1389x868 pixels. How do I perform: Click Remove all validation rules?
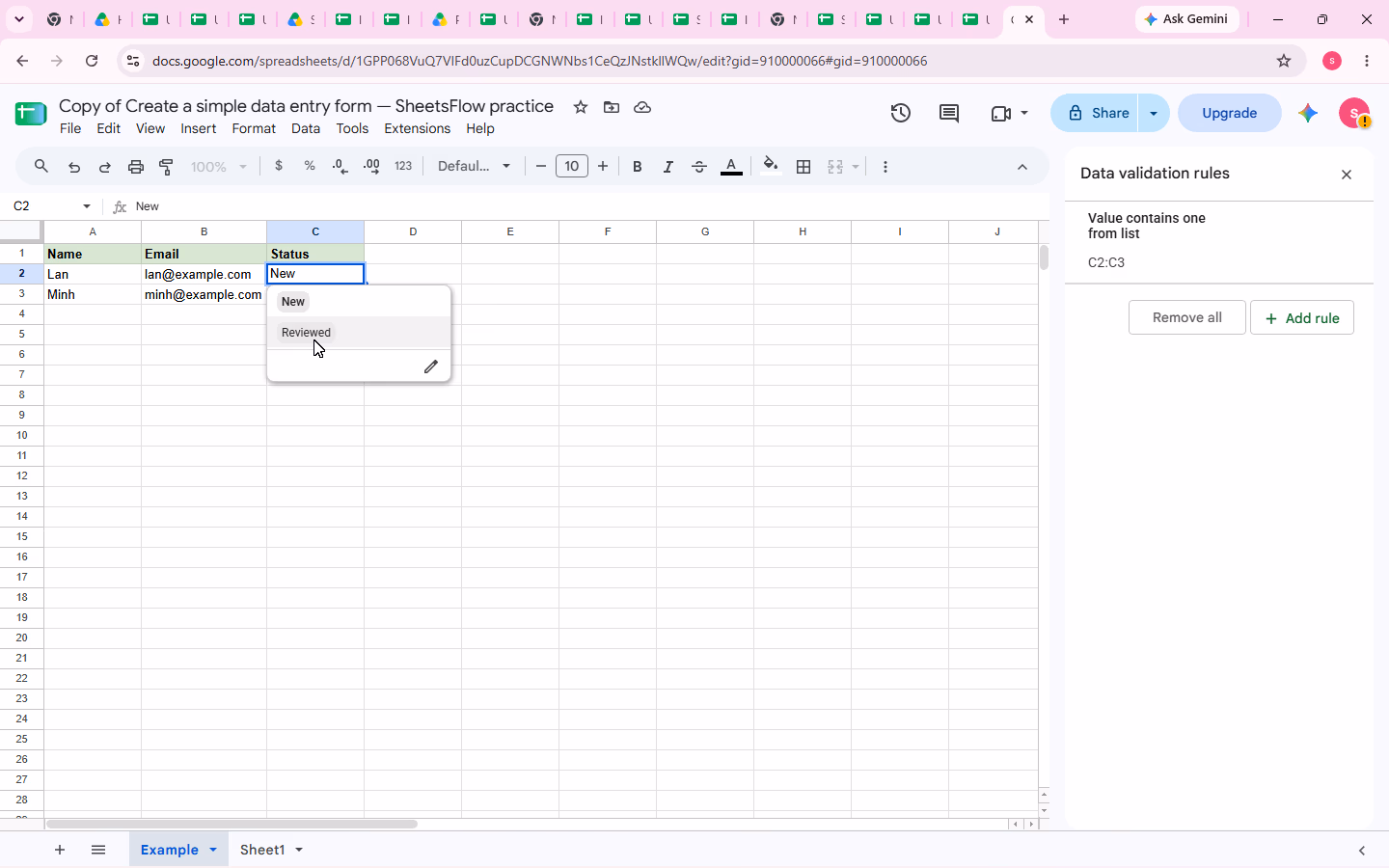pyautogui.click(x=1186, y=317)
